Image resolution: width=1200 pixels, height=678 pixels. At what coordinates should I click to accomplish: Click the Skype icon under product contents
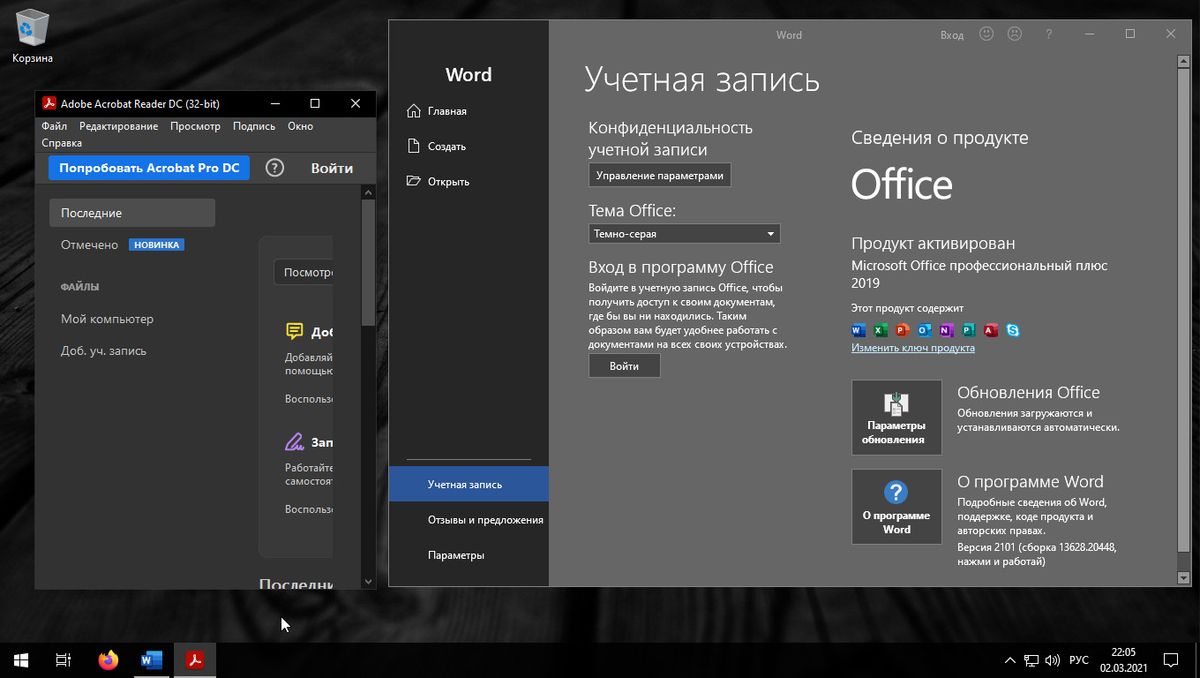1013,330
